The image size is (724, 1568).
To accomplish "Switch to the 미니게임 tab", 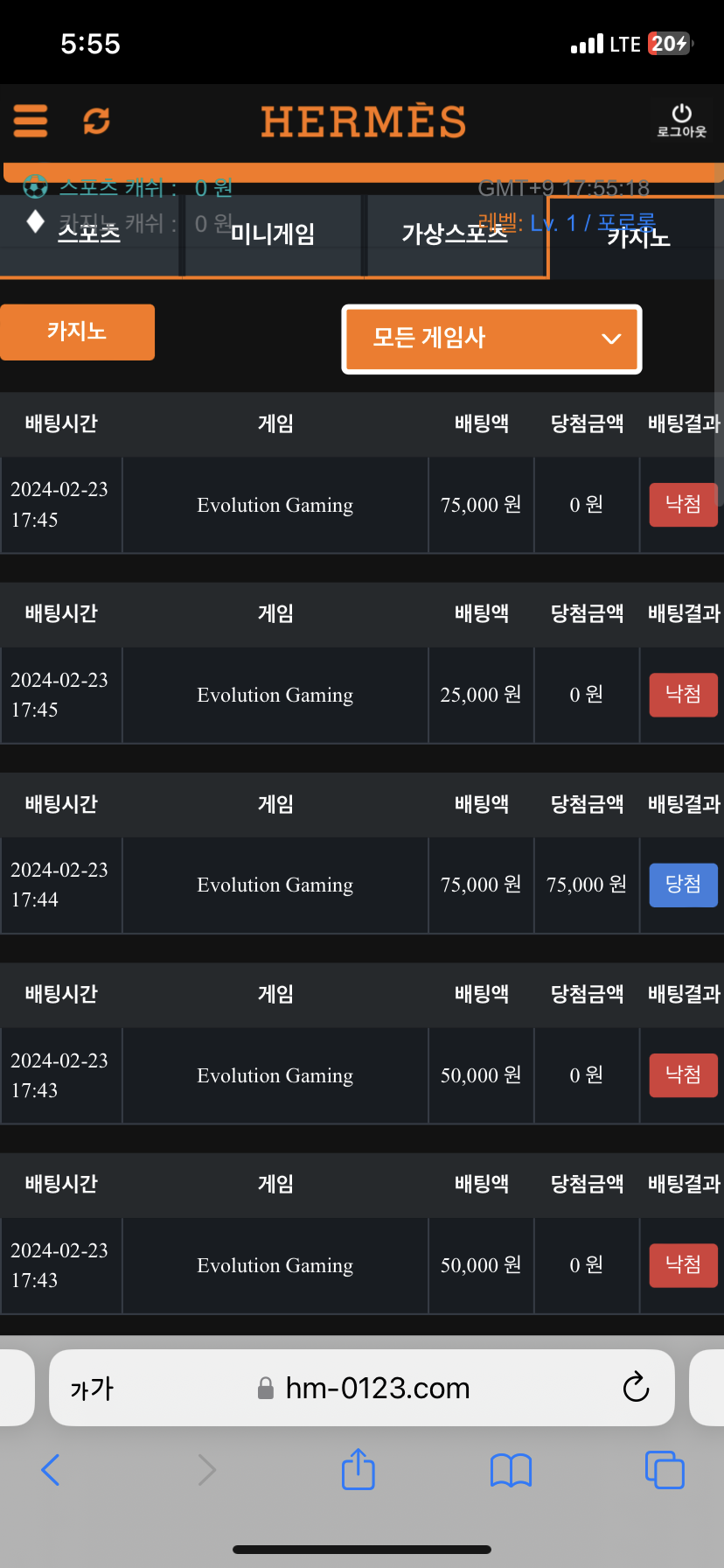I will [273, 234].
